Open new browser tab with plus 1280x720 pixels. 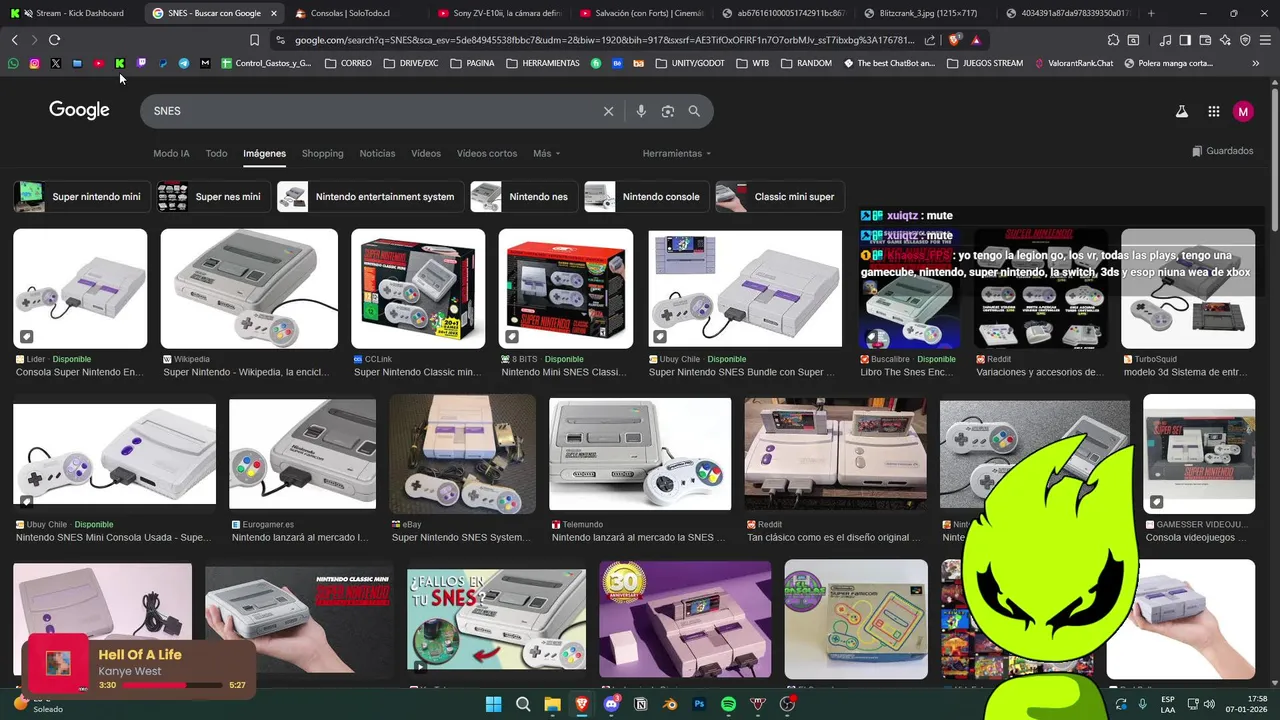(x=1151, y=13)
